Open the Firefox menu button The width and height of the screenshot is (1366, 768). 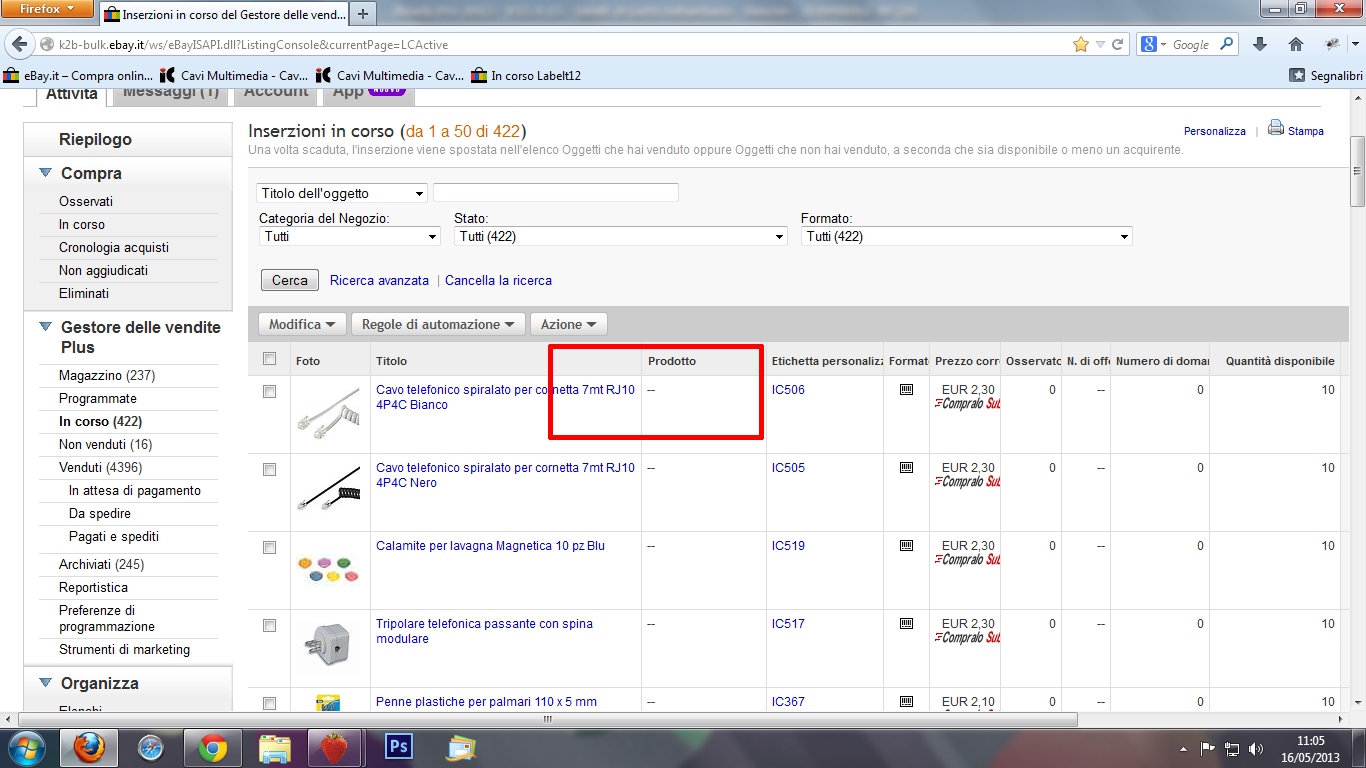click(x=46, y=9)
